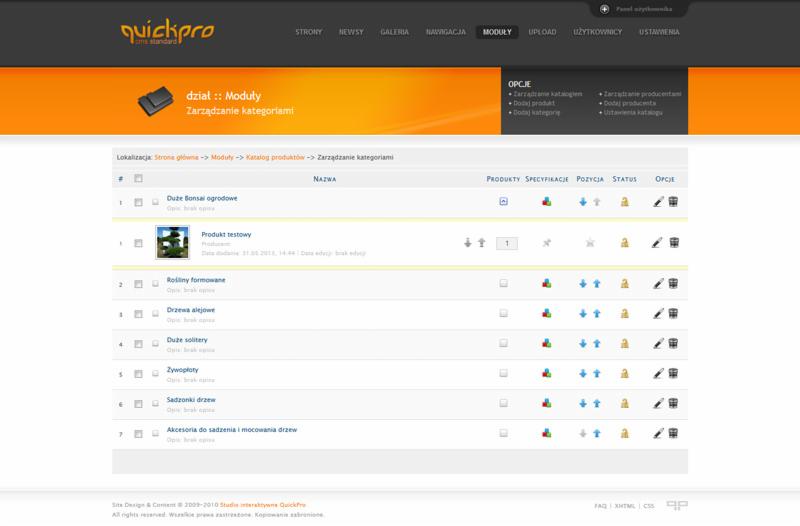Open Katalog produktów breadcrumb link

click(x=275, y=157)
